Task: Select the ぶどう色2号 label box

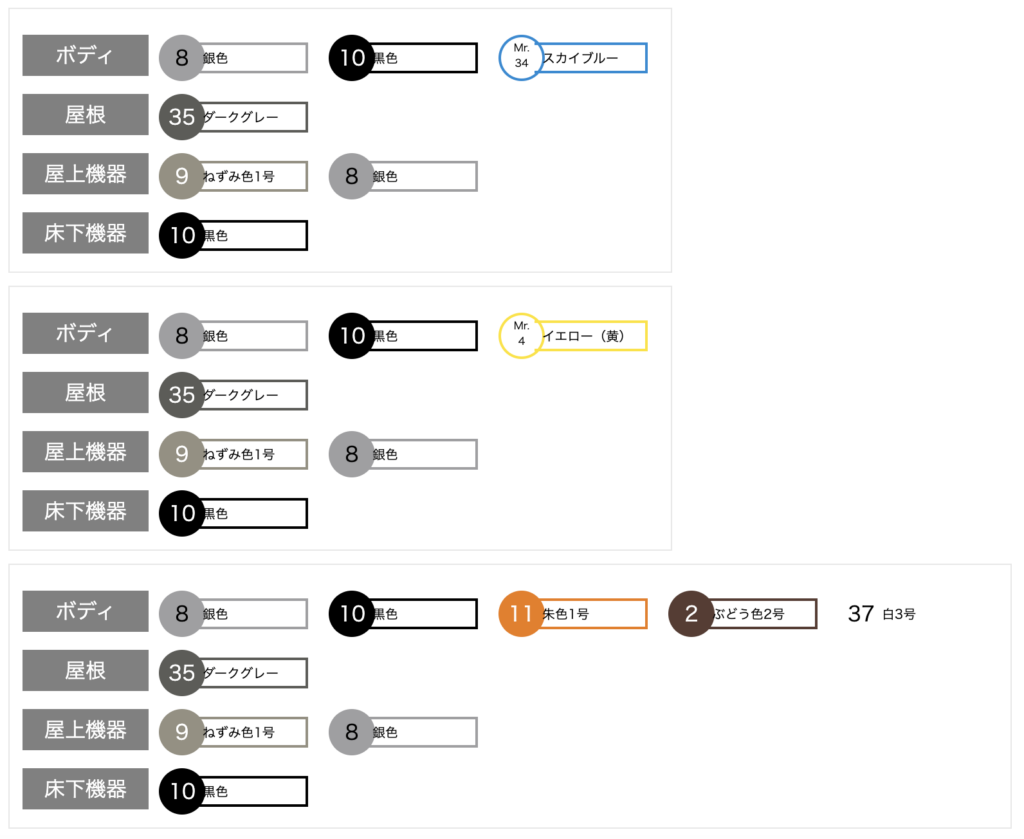Action: [763, 614]
